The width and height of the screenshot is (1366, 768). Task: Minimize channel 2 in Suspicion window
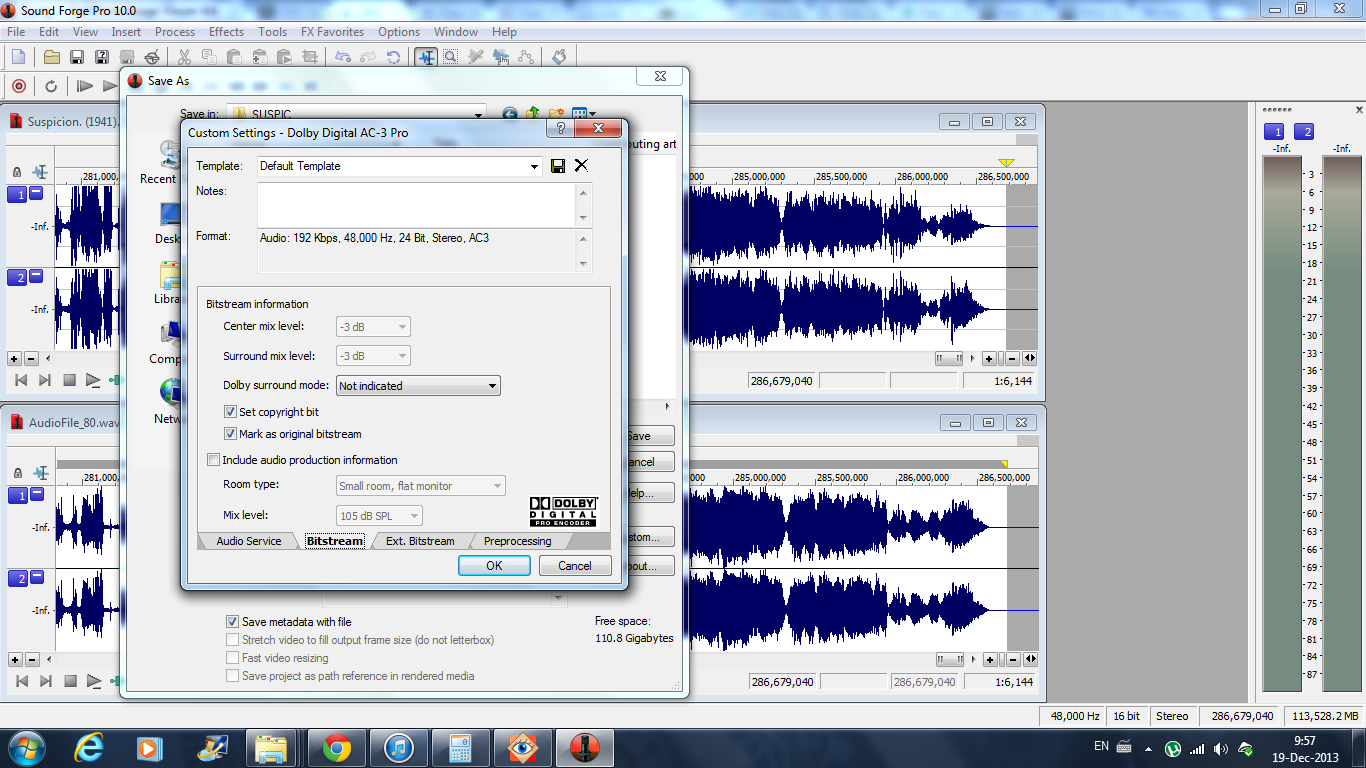click(36, 276)
